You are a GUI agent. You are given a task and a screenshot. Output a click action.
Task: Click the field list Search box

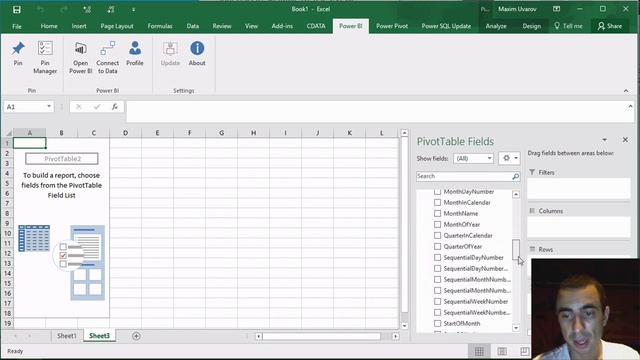coord(463,176)
